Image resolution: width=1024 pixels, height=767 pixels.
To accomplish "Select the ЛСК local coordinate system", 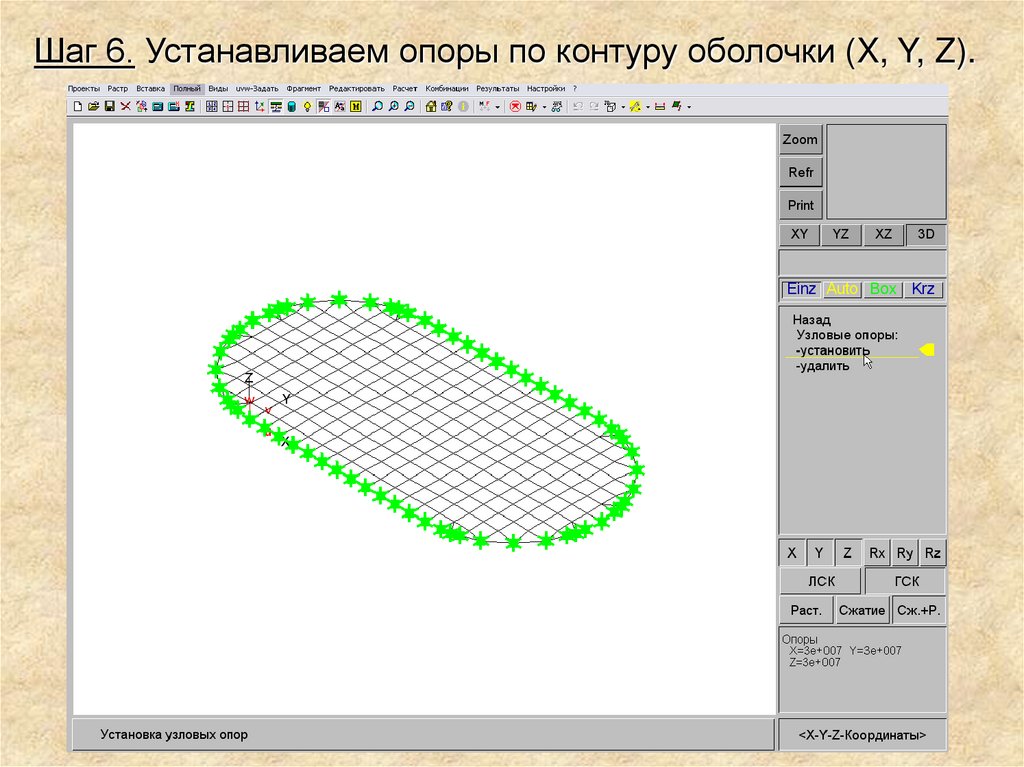I will click(821, 581).
